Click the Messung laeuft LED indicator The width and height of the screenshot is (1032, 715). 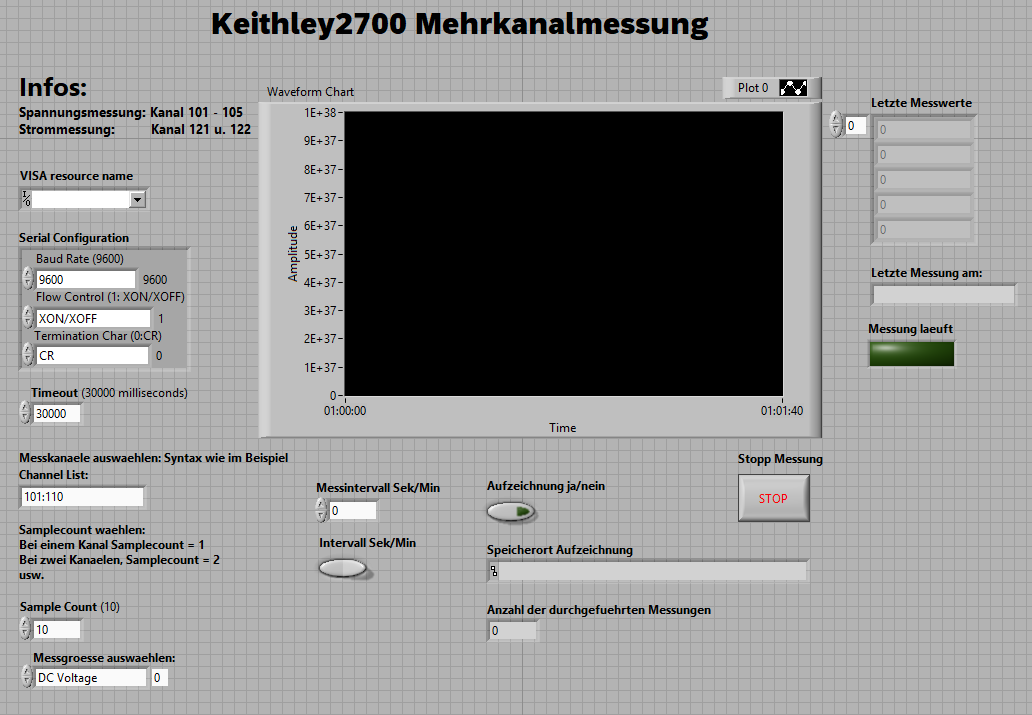912,354
